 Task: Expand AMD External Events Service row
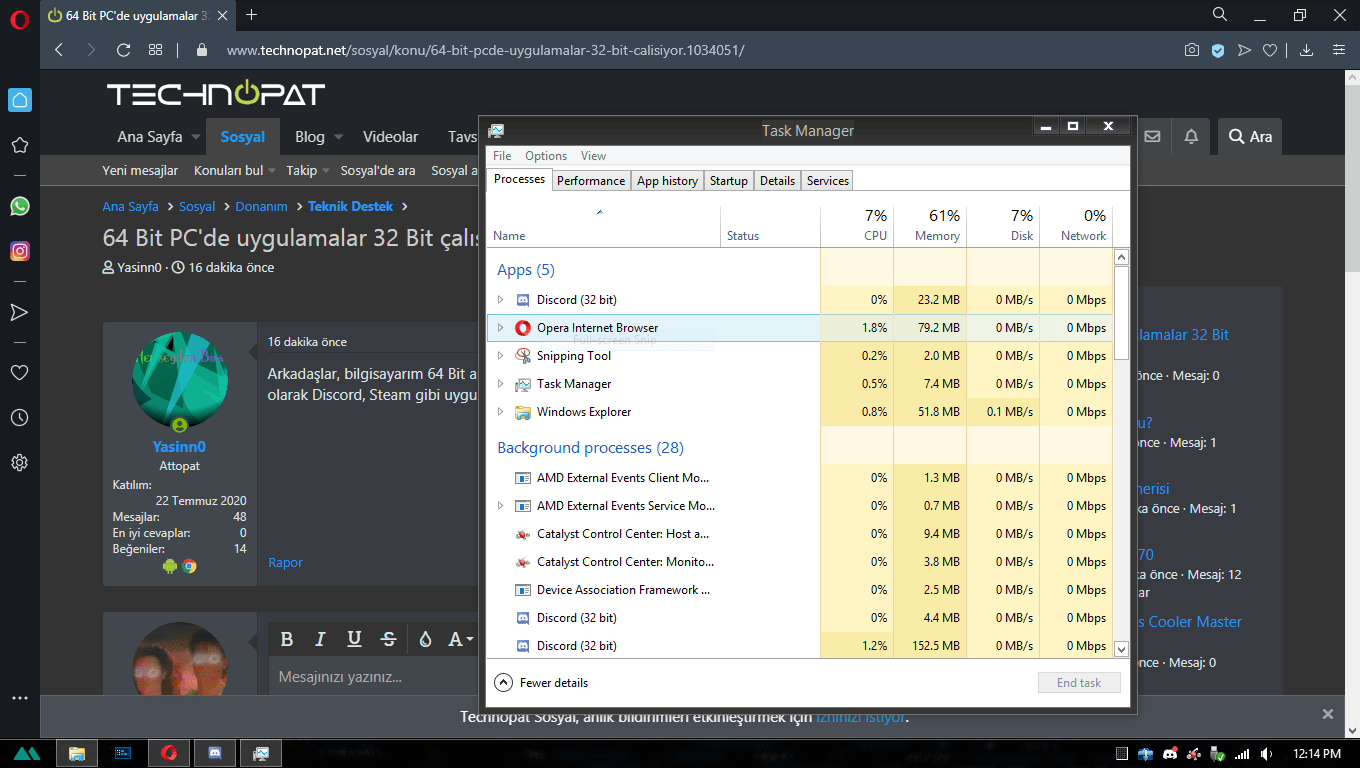(501, 506)
